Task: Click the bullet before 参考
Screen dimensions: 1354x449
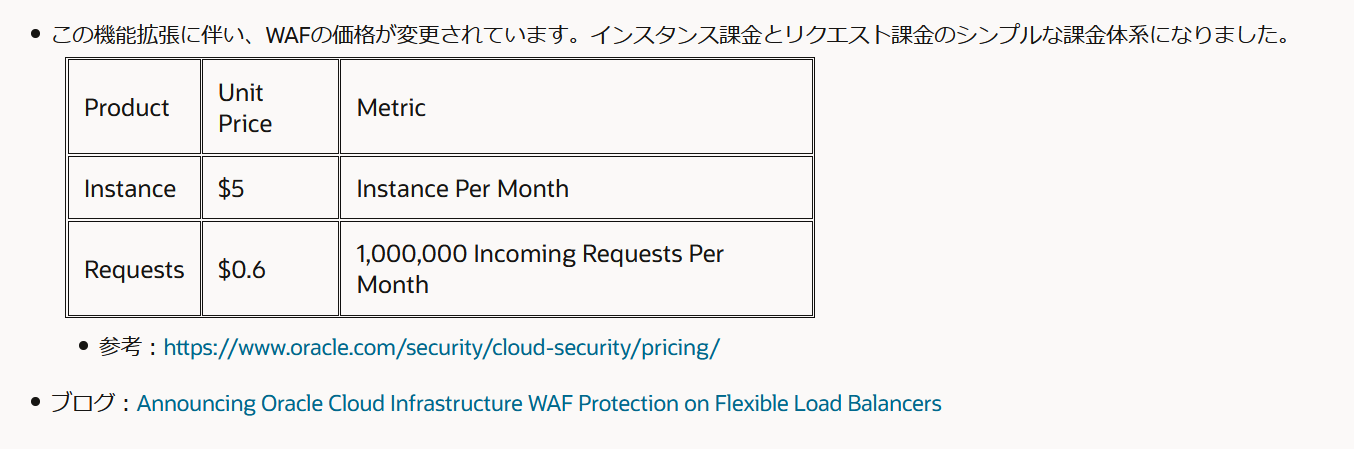Action: tap(84, 348)
